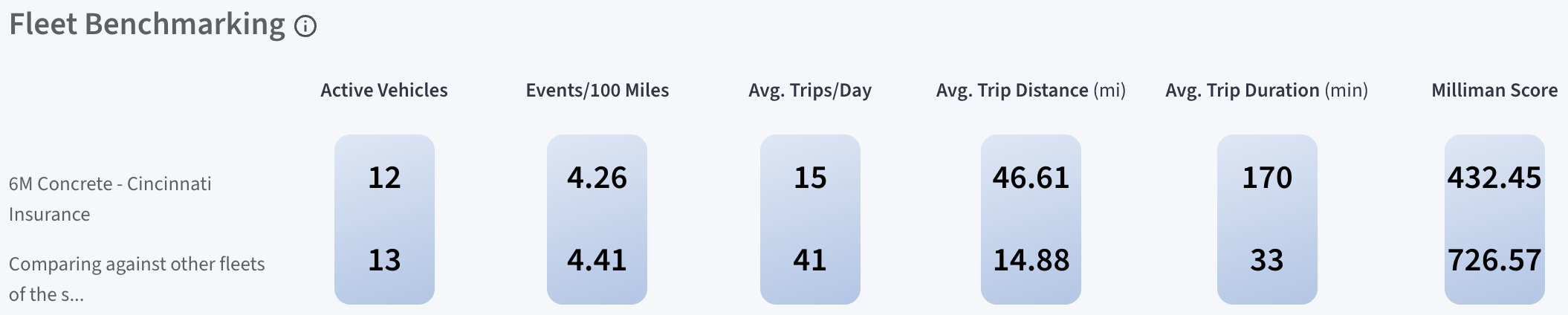Click trip distance value 46.61
Image resolution: width=1568 pixels, height=315 pixels.
[x=1031, y=178]
